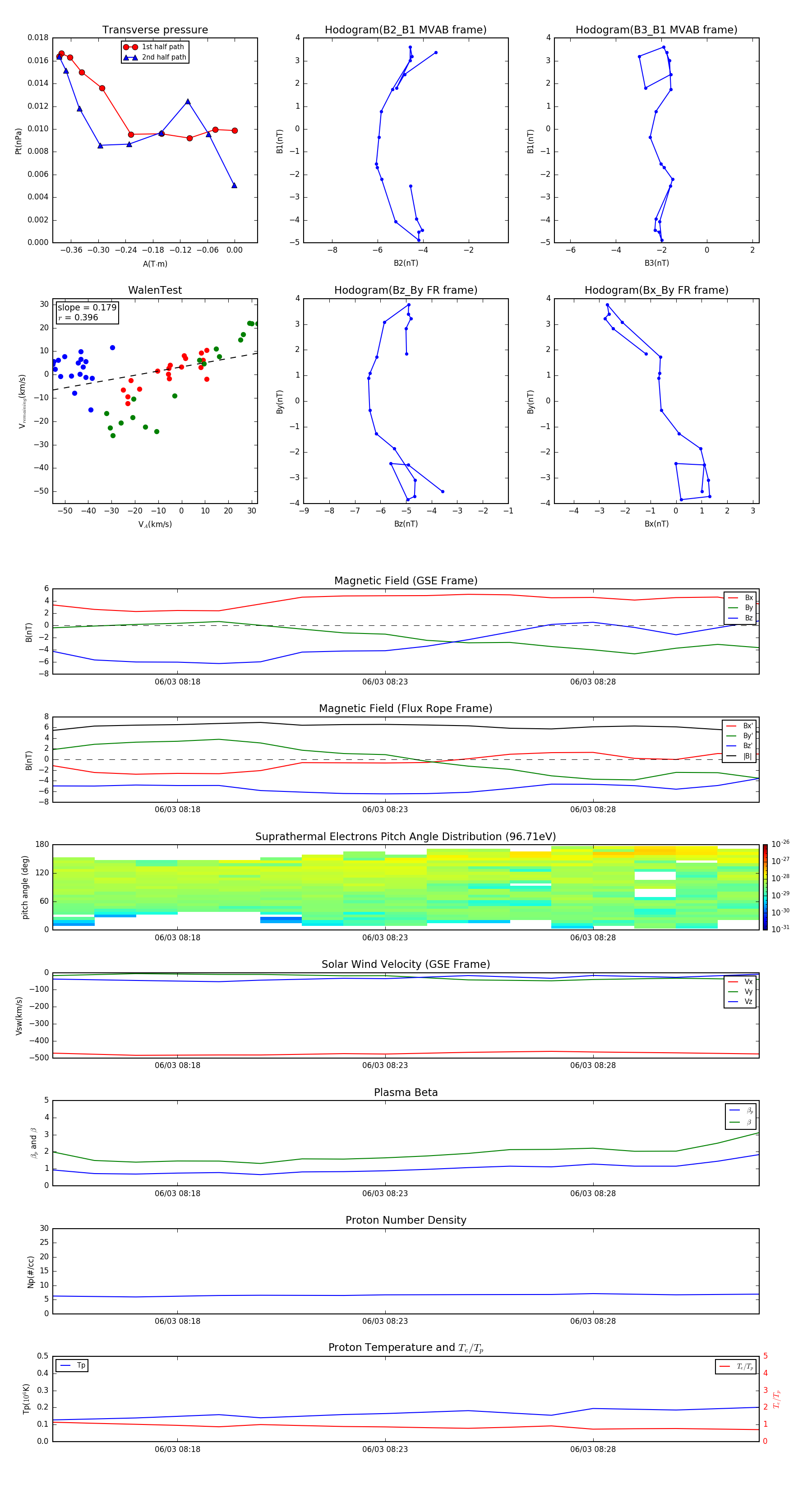This screenshot has height=1489, width=812.
Task: Click the 'Magnetic Field (GSE Frame)' title
Action: (406, 581)
